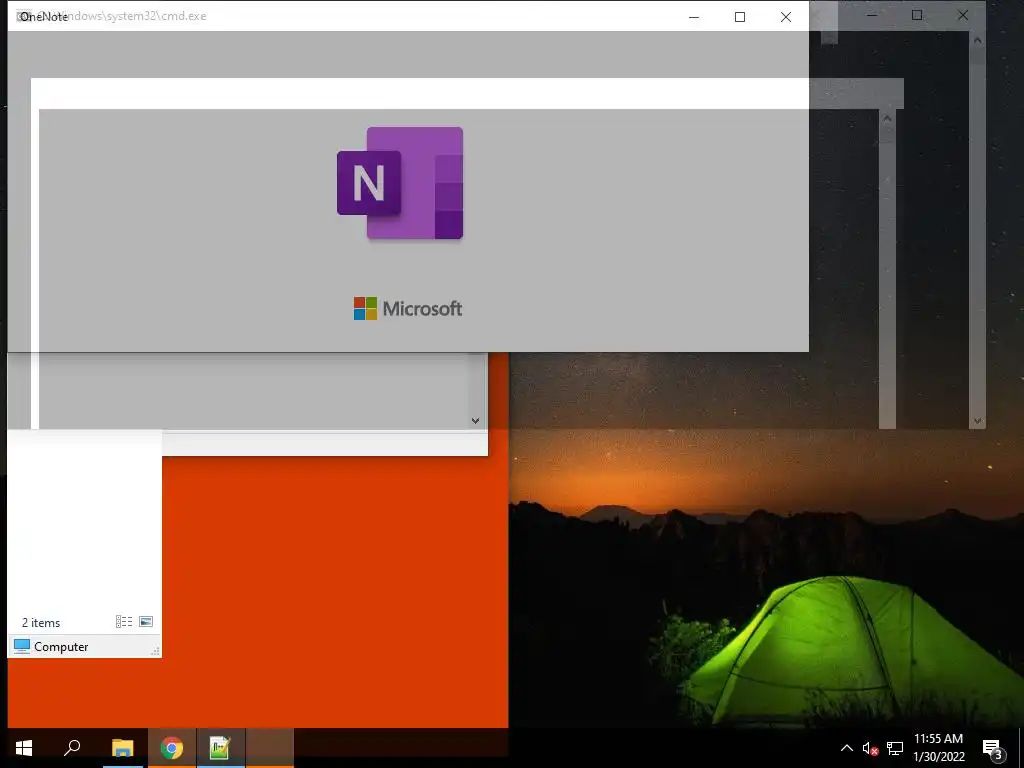Switch to details view in file window

pos(124,622)
